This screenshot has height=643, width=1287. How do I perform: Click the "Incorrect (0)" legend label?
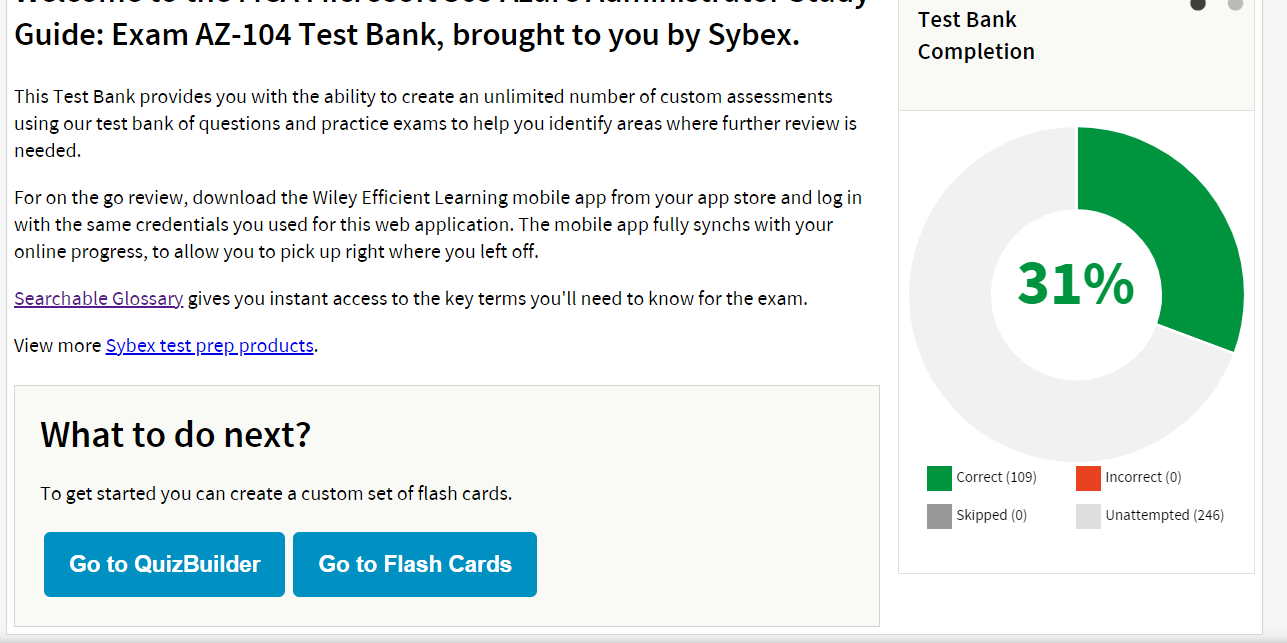click(1143, 478)
